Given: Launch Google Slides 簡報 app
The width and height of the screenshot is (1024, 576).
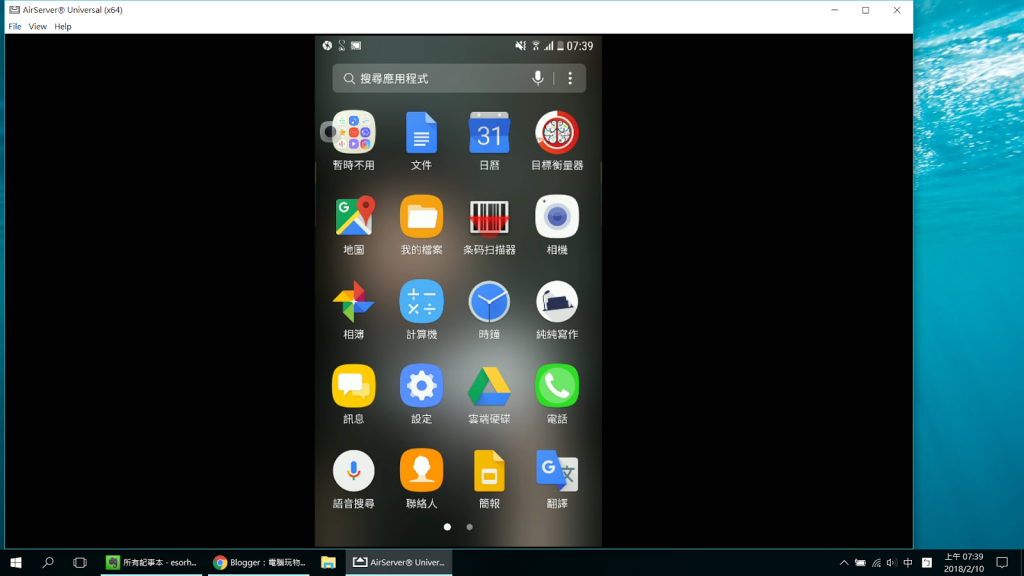Looking at the screenshot, I should coord(489,471).
